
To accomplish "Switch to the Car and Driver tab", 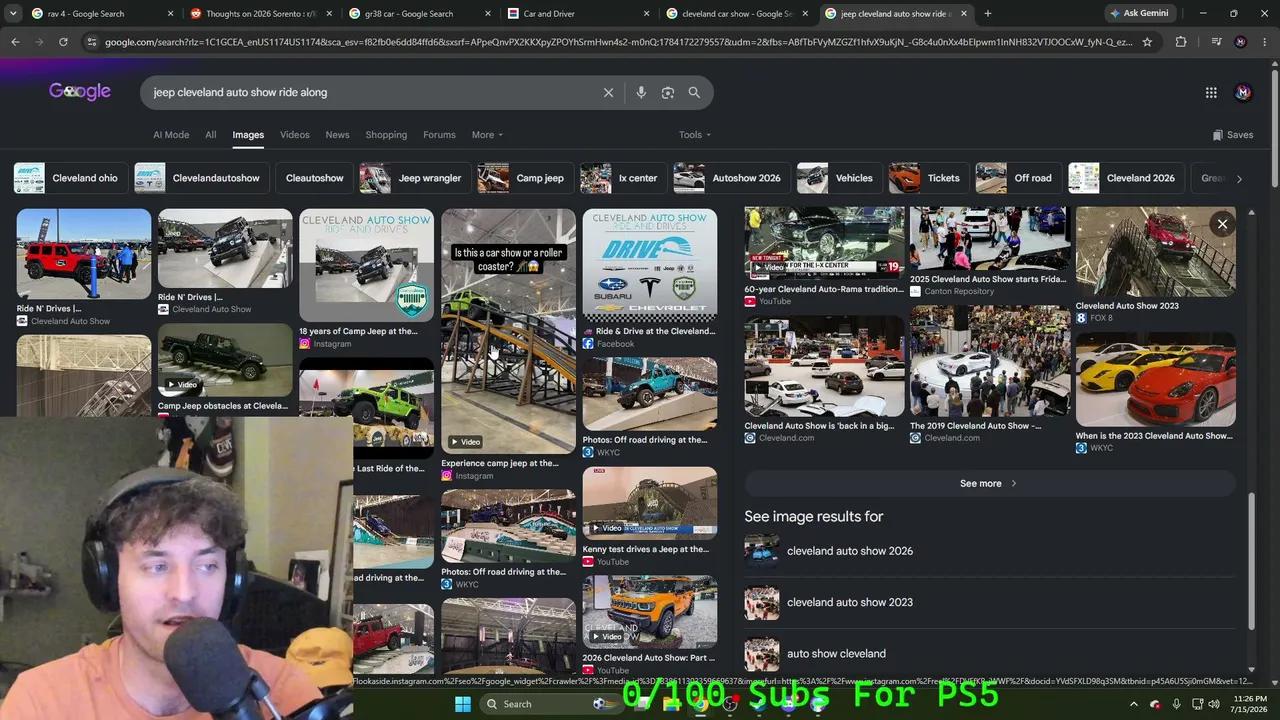I will click(580, 14).
